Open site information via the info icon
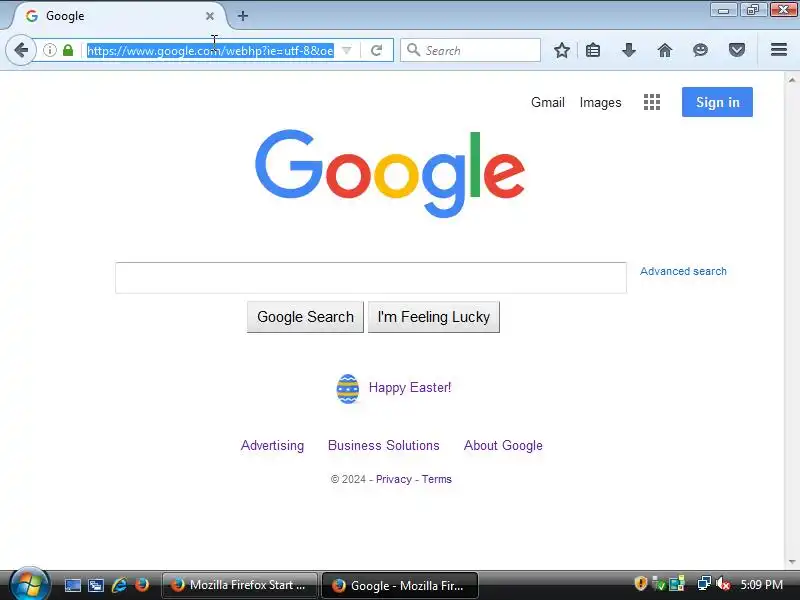800x600 pixels. (49, 50)
